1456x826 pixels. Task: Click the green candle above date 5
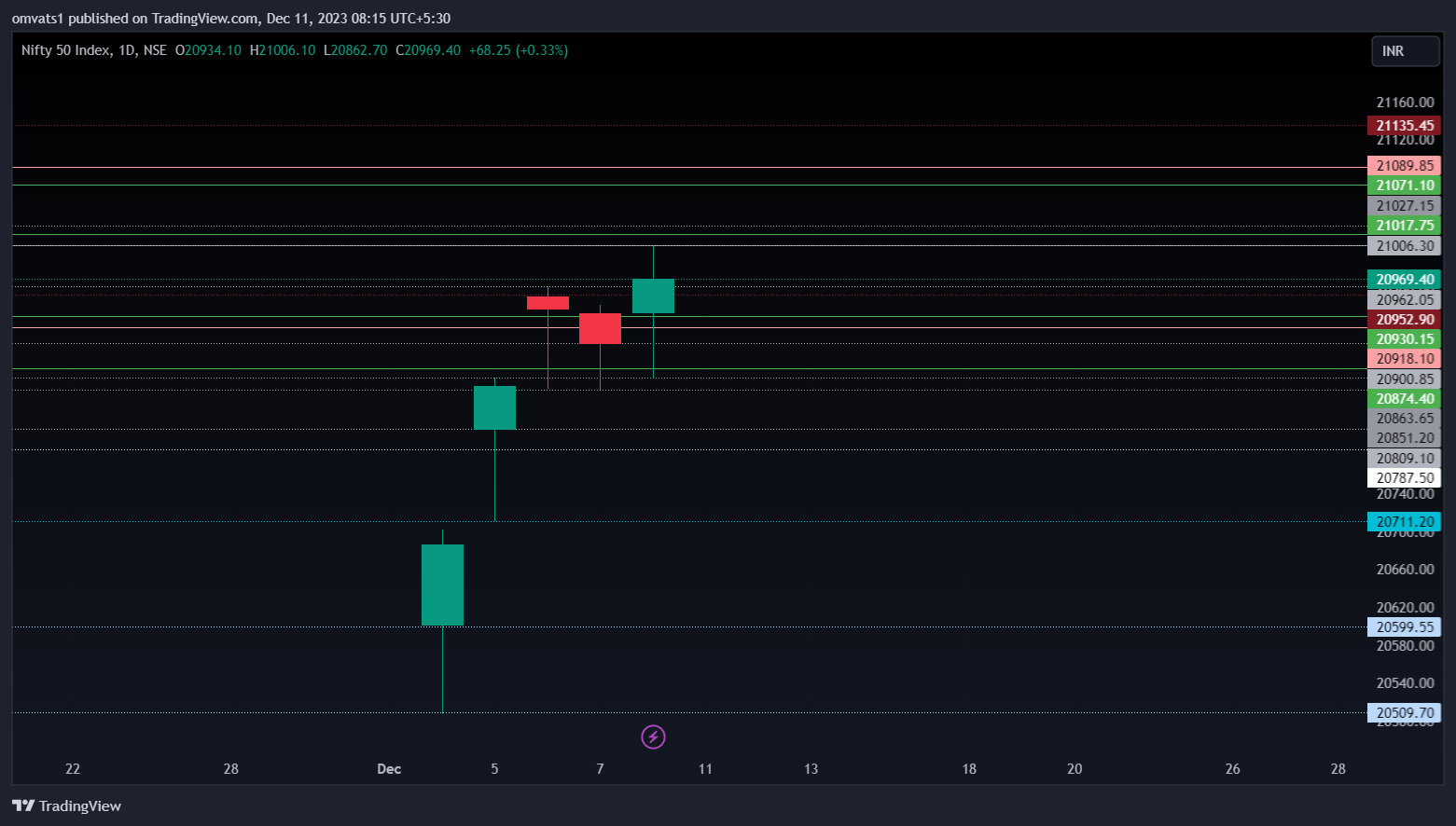(494, 407)
